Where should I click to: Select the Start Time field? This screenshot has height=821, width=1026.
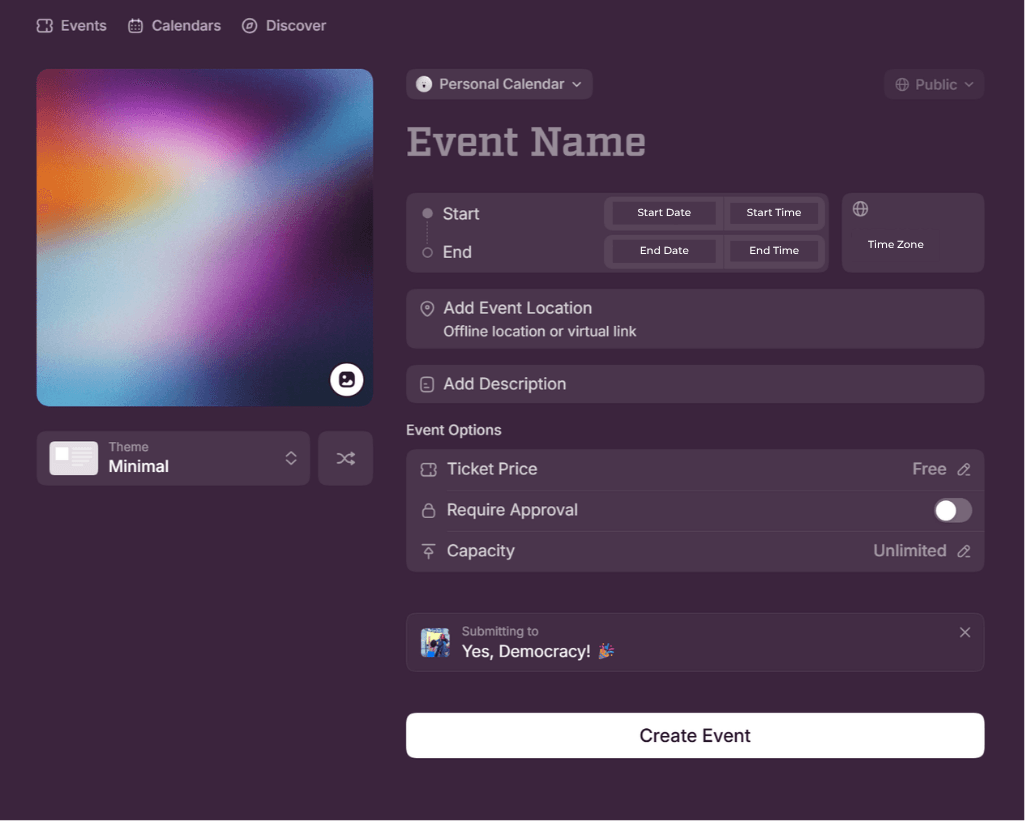(x=773, y=213)
